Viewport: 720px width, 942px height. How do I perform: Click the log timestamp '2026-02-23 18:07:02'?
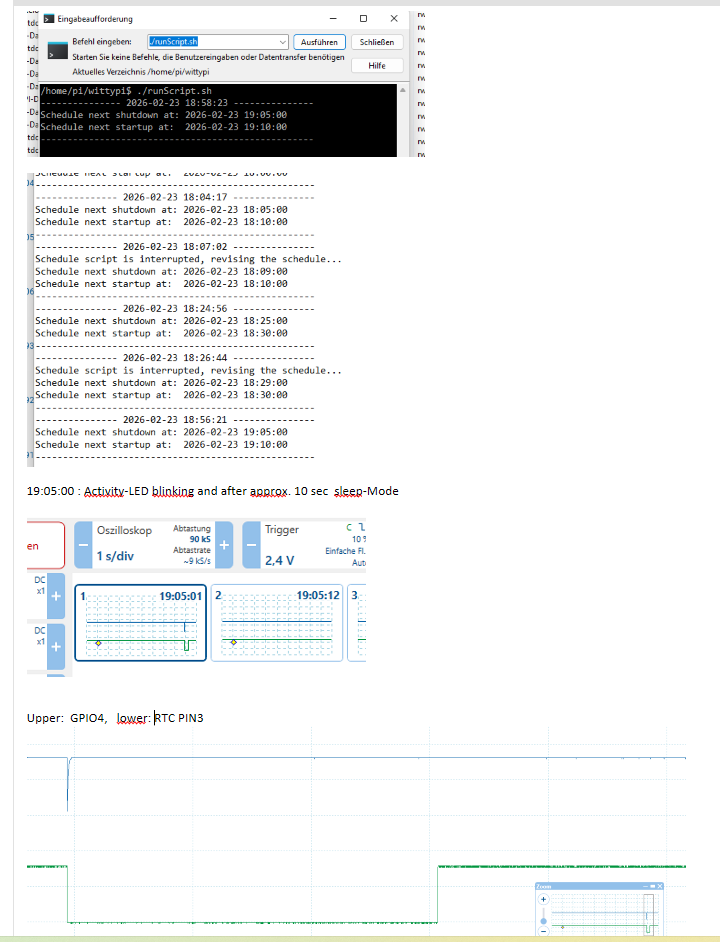pos(175,246)
